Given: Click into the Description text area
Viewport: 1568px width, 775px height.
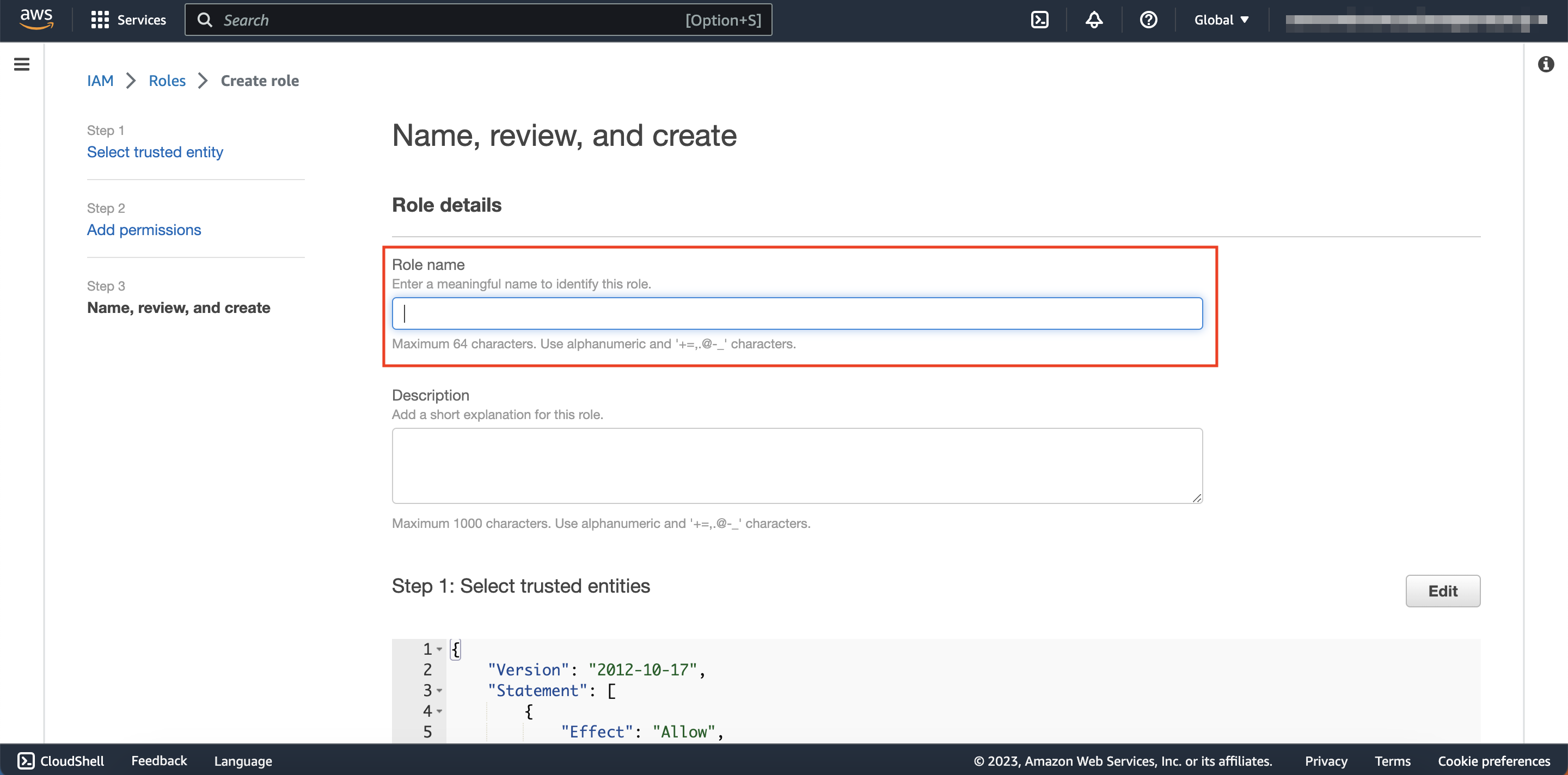Looking at the screenshot, I should point(797,465).
